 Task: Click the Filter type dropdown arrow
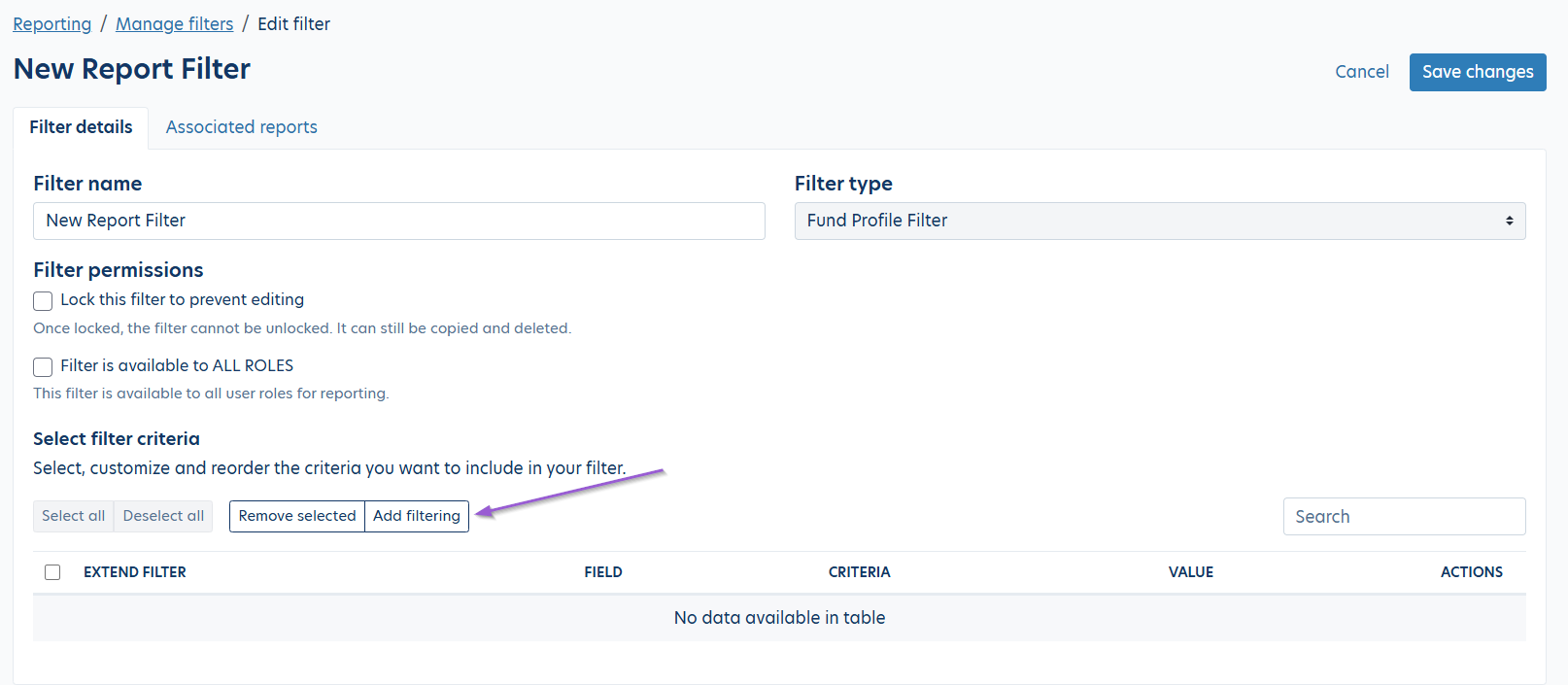(1509, 221)
